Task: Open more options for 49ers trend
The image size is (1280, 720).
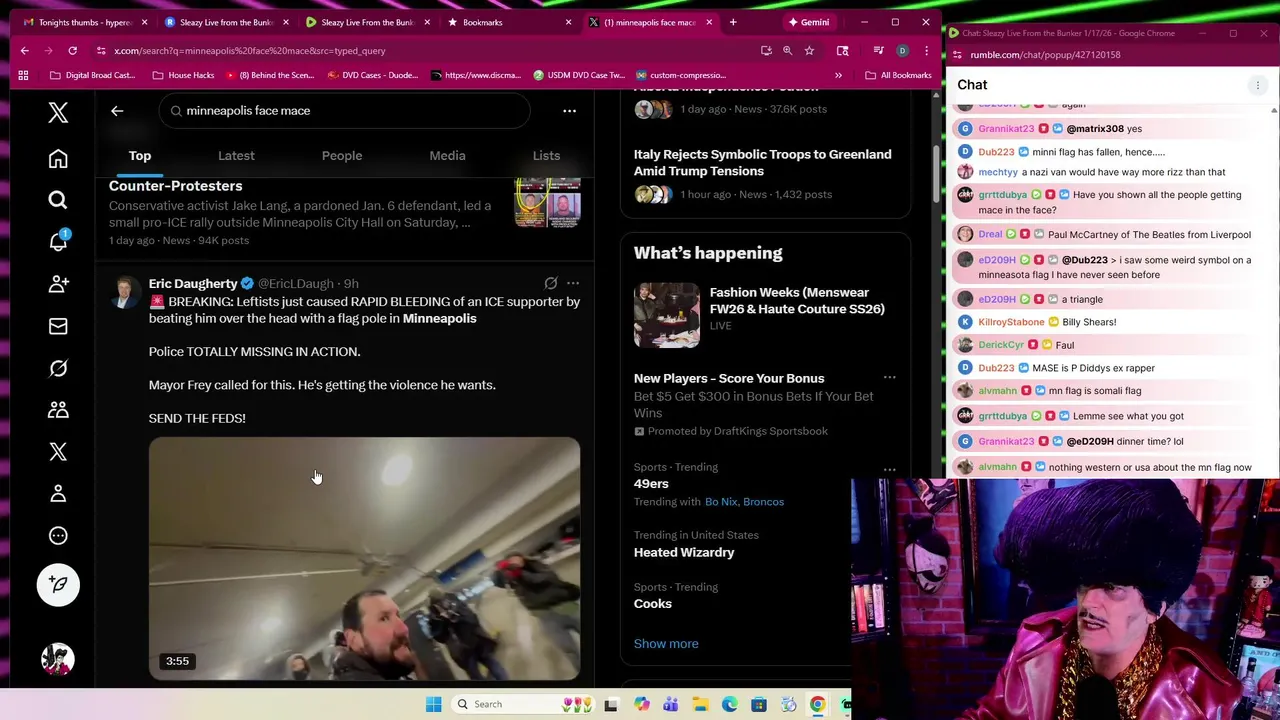Action: 889,469
